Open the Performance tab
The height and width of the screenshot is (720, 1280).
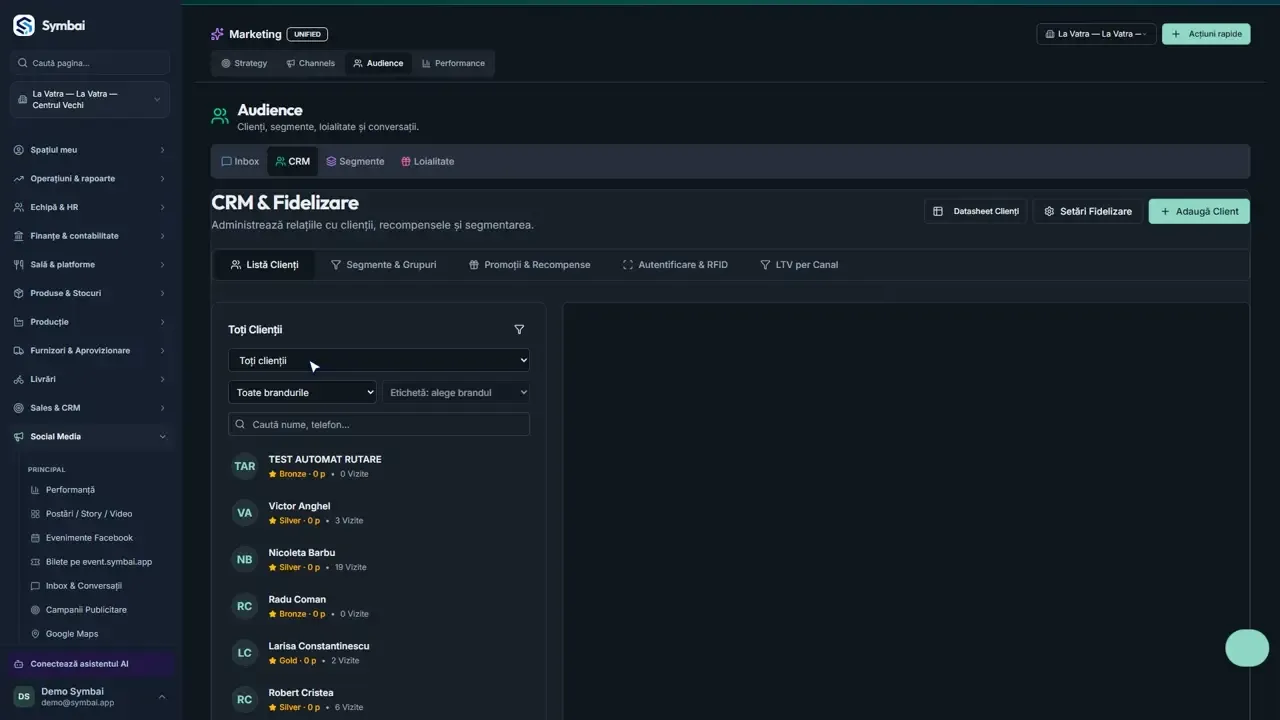[453, 63]
